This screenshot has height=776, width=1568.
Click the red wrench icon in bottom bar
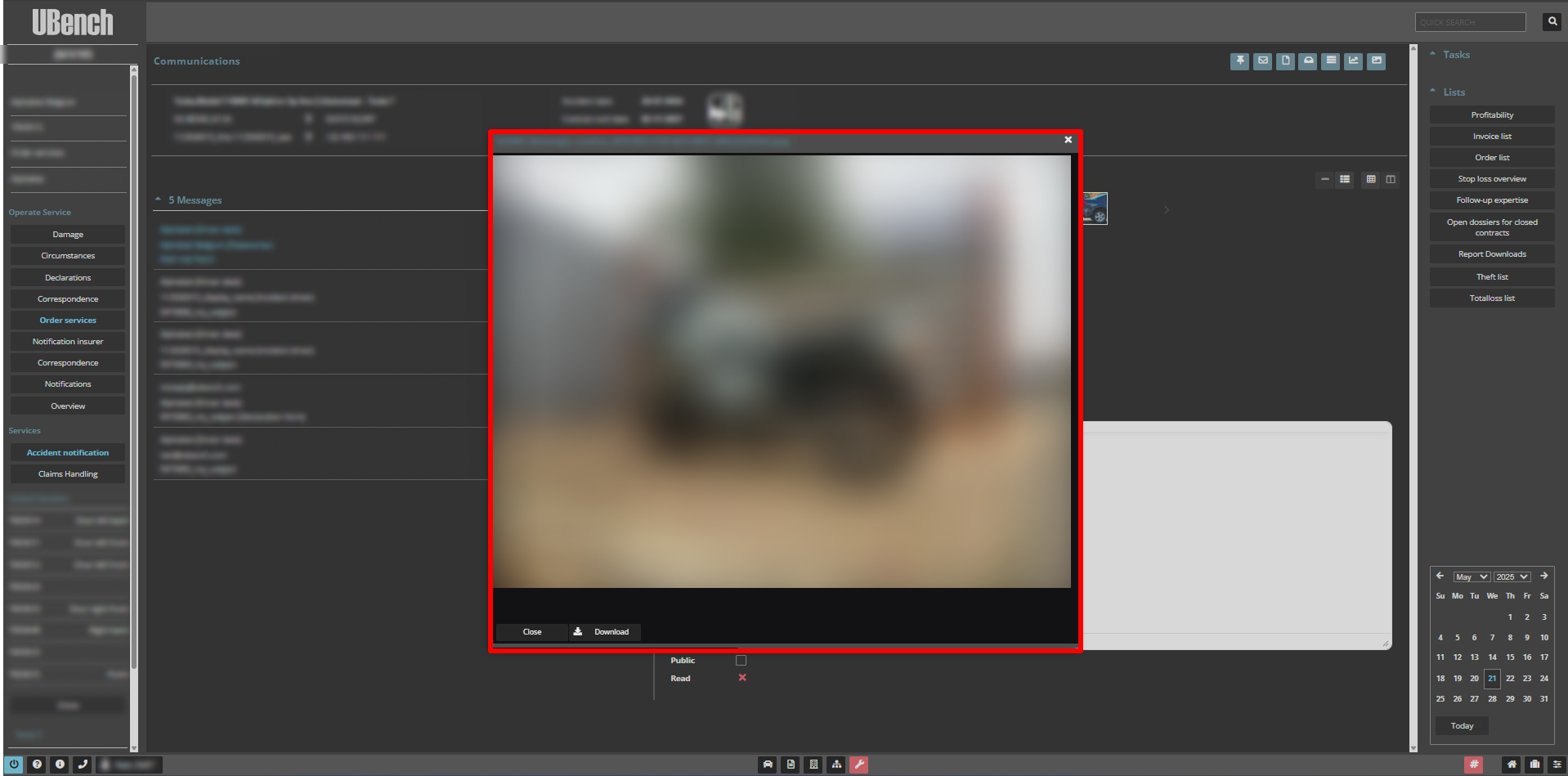tap(858, 765)
